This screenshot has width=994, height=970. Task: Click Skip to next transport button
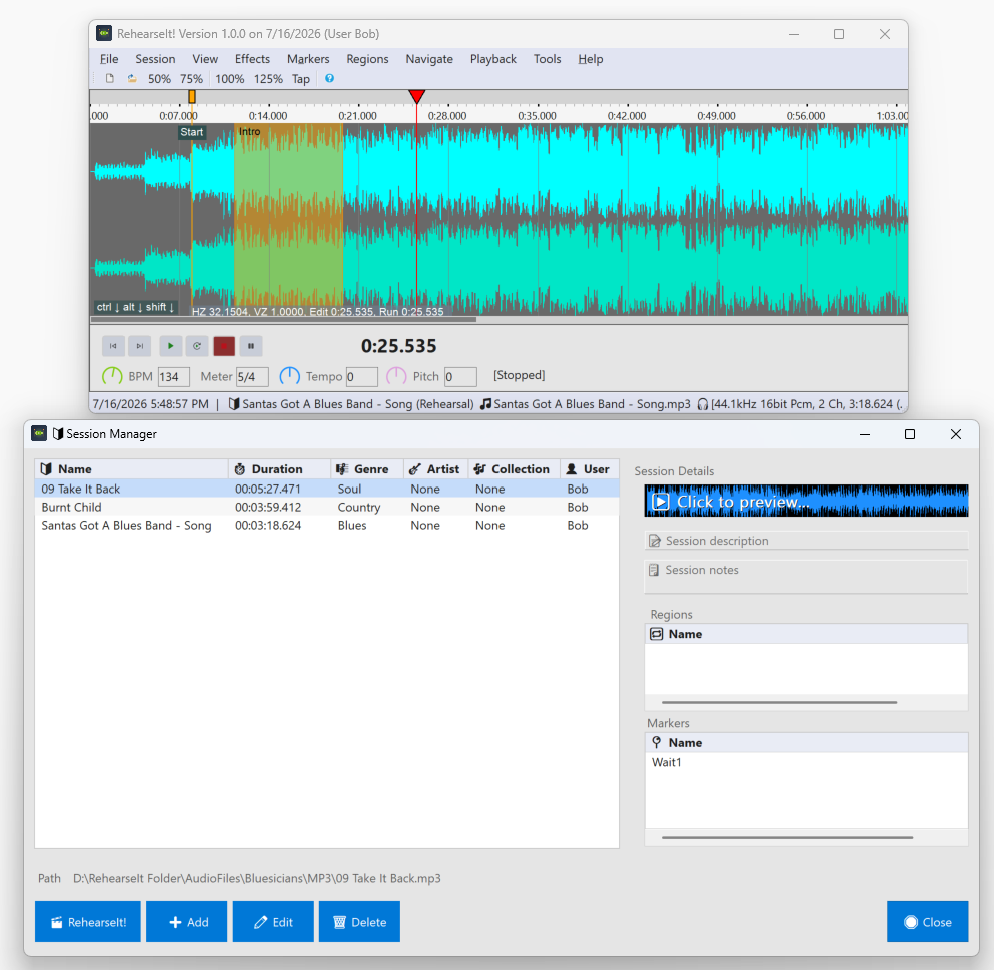coord(139,346)
